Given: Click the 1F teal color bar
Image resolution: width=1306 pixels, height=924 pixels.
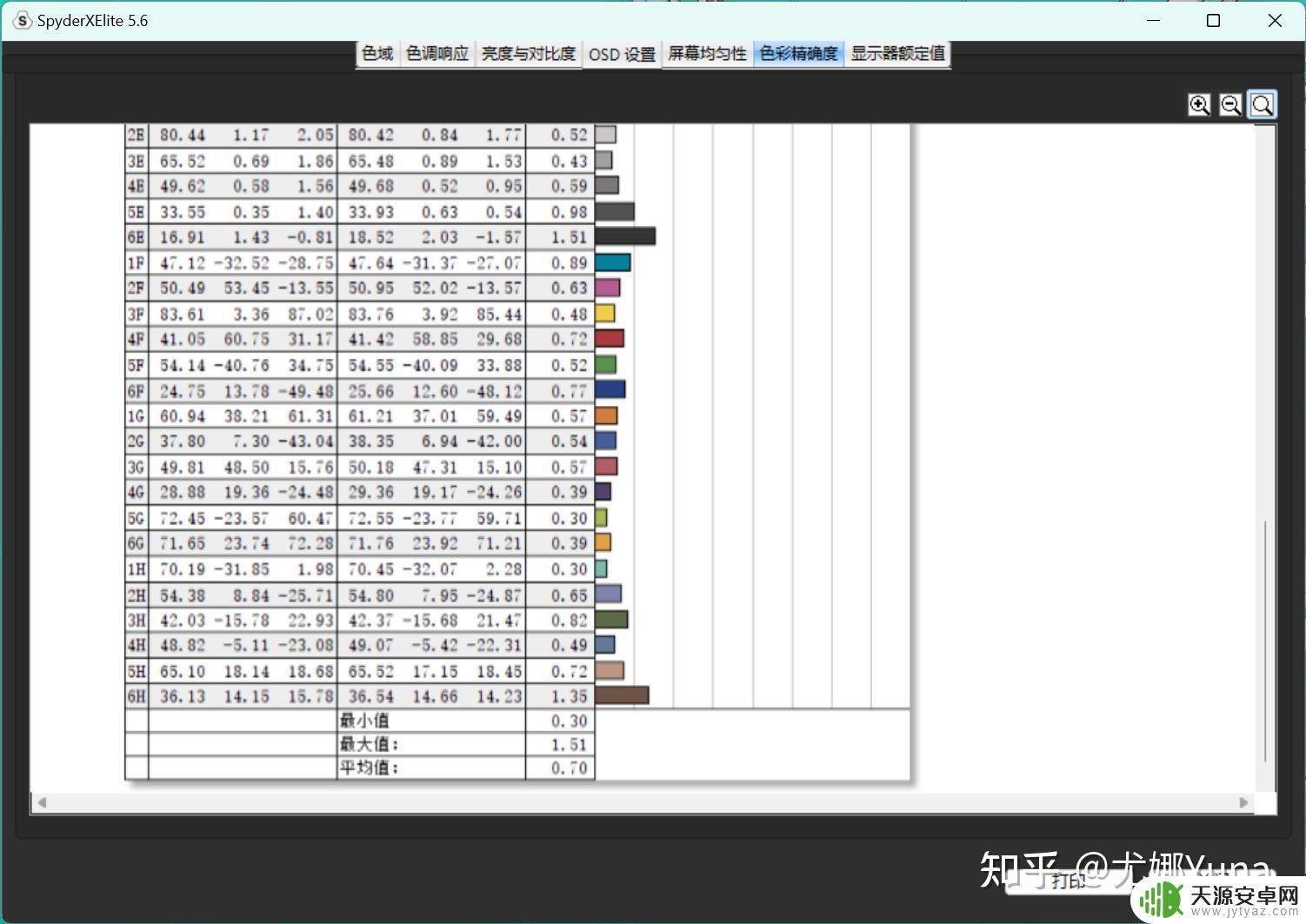Looking at the screenshot, I should (613, 263).
